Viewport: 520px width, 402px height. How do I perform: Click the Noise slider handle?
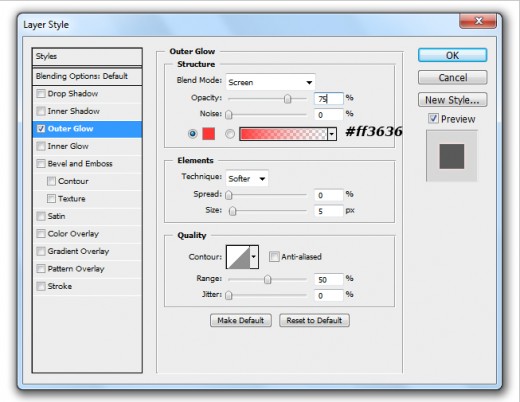click(229, 115)
